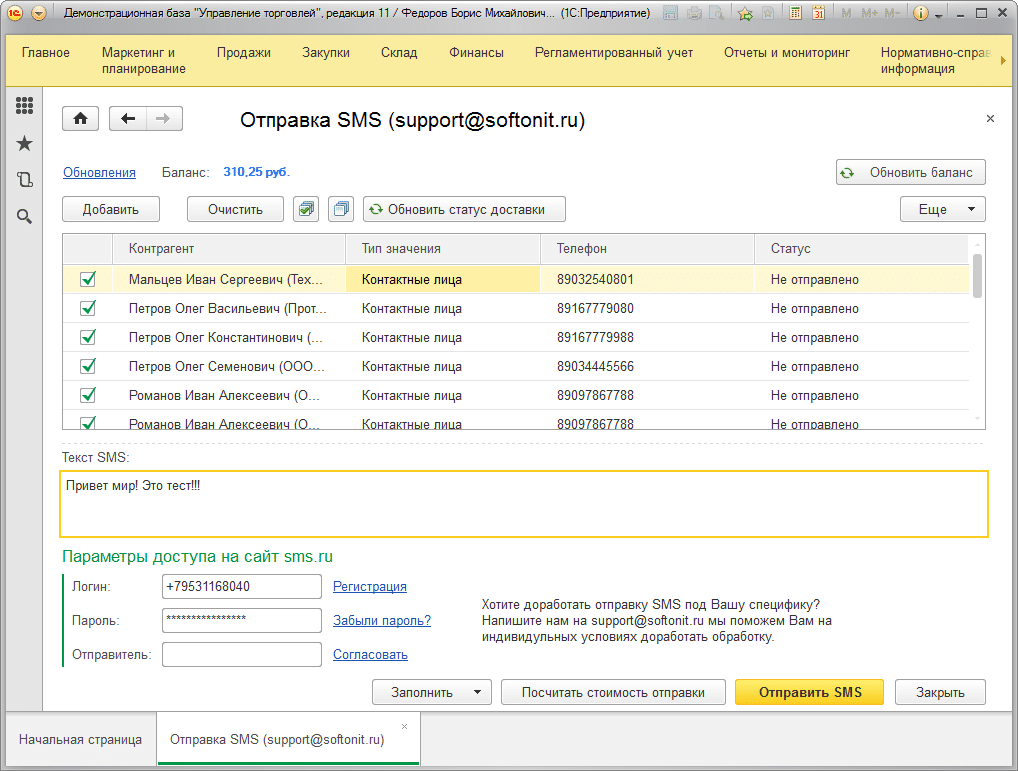Go to the home page icon
Image resolution: width=1018 pixels, height=771 pixels.
pyautogui.click(x=80, y=119)
